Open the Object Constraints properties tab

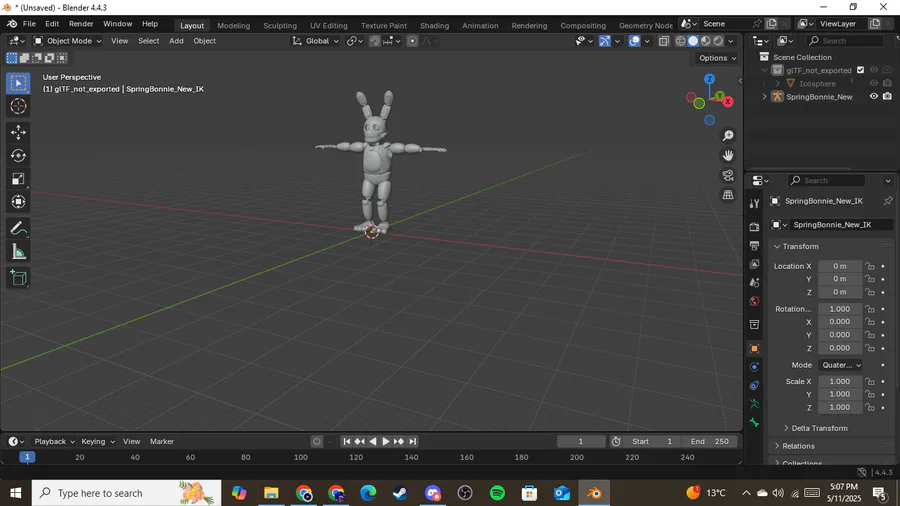click(x=754, y=386)
